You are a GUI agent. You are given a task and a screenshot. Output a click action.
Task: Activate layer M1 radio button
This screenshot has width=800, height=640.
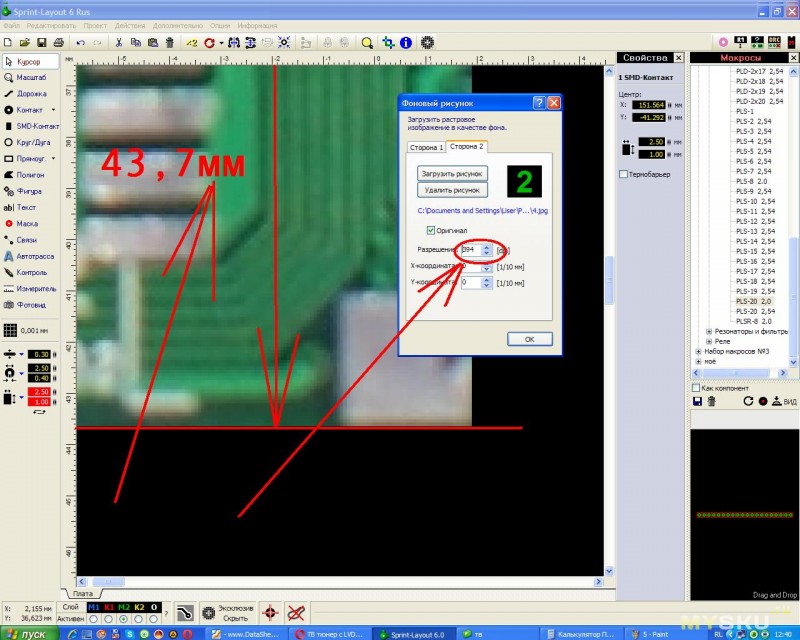(93, 619)
